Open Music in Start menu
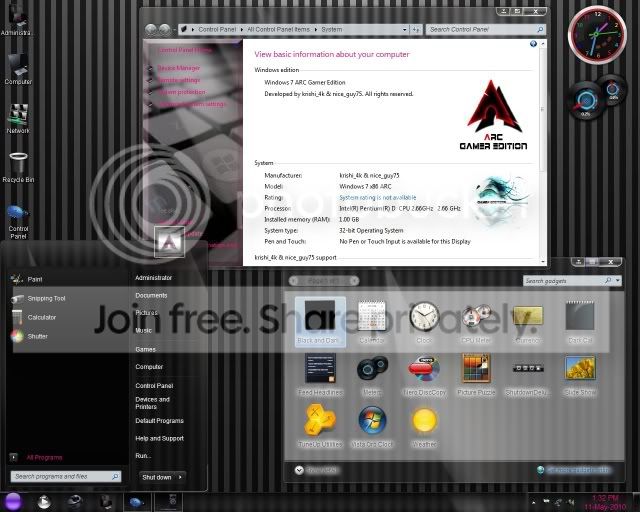Image resolution: width=640 pixels, height=512 pixels. point(144,330)
